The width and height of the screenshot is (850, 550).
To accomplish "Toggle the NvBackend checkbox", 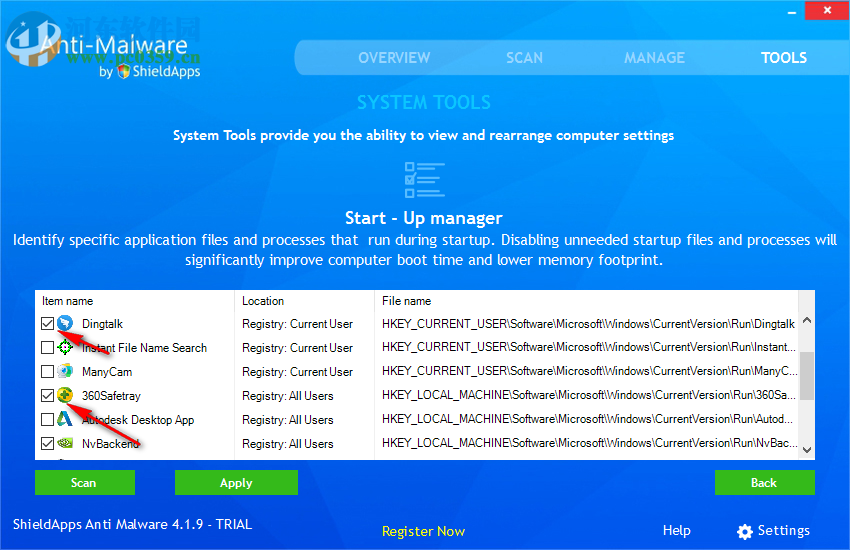I will click(48, 443).
